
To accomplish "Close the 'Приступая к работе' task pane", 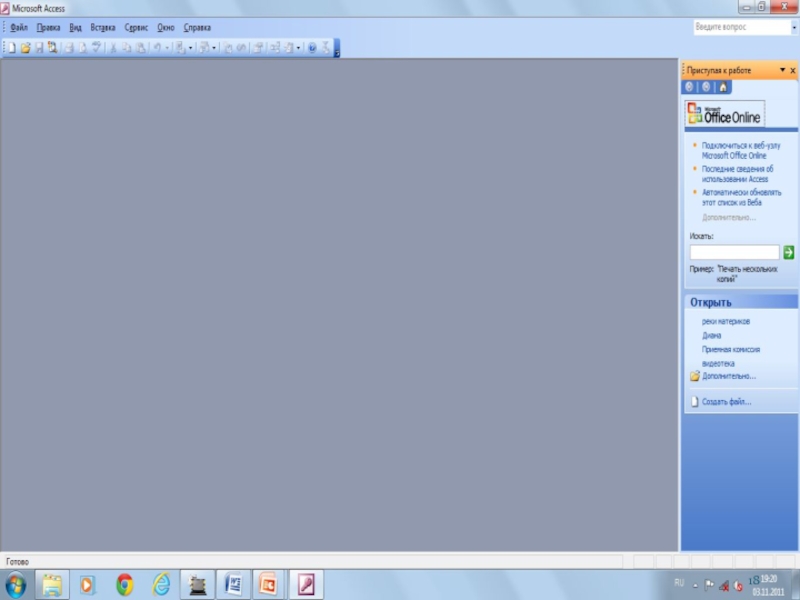I will click(792, 71).
